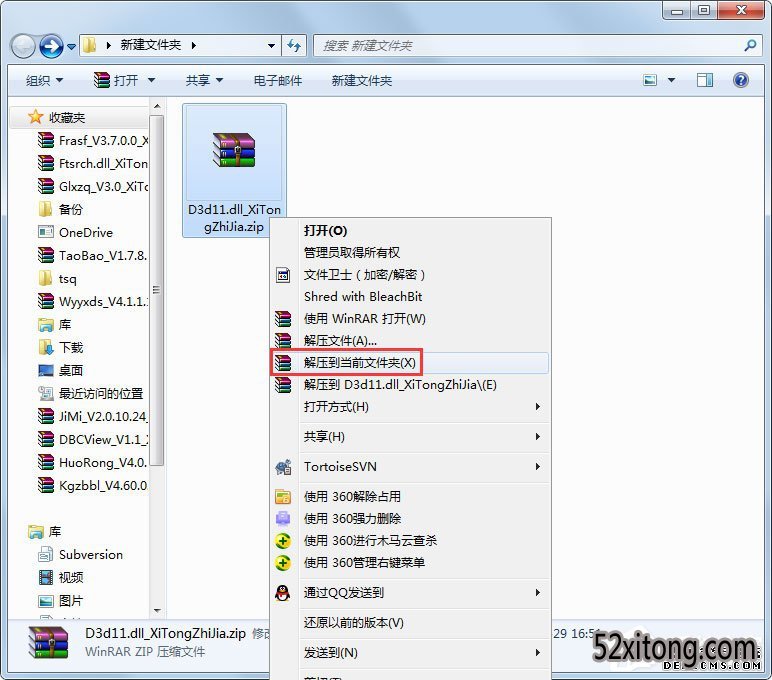
Task: Expand 通过QQ发送到 submenu
Action: click(x=410, y=592)
